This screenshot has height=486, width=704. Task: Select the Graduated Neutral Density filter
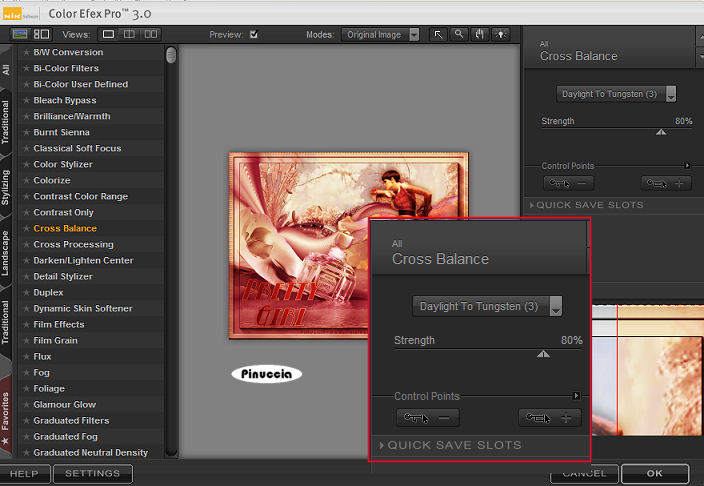pos(90,453)
